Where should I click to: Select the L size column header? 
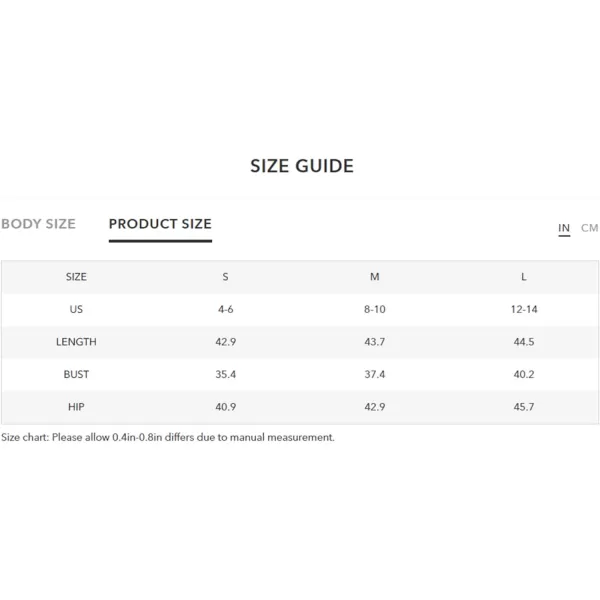524,277
